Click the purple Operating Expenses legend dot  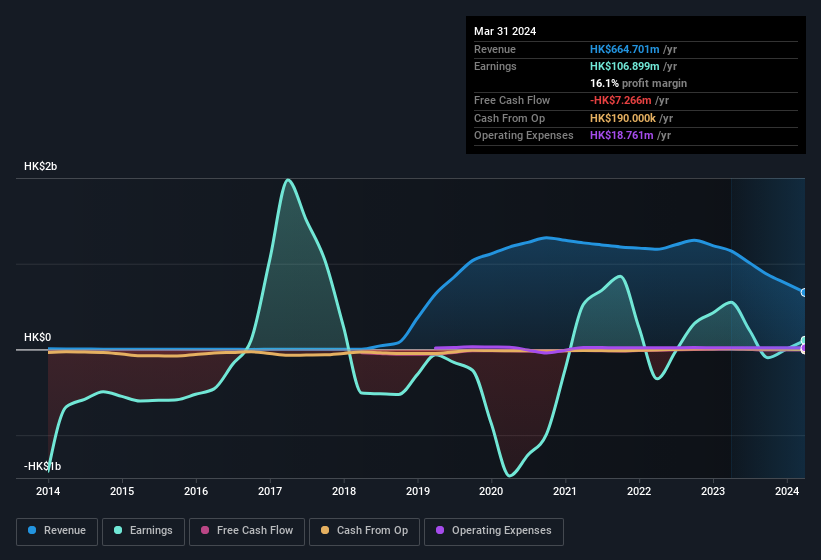pos(440,530)
